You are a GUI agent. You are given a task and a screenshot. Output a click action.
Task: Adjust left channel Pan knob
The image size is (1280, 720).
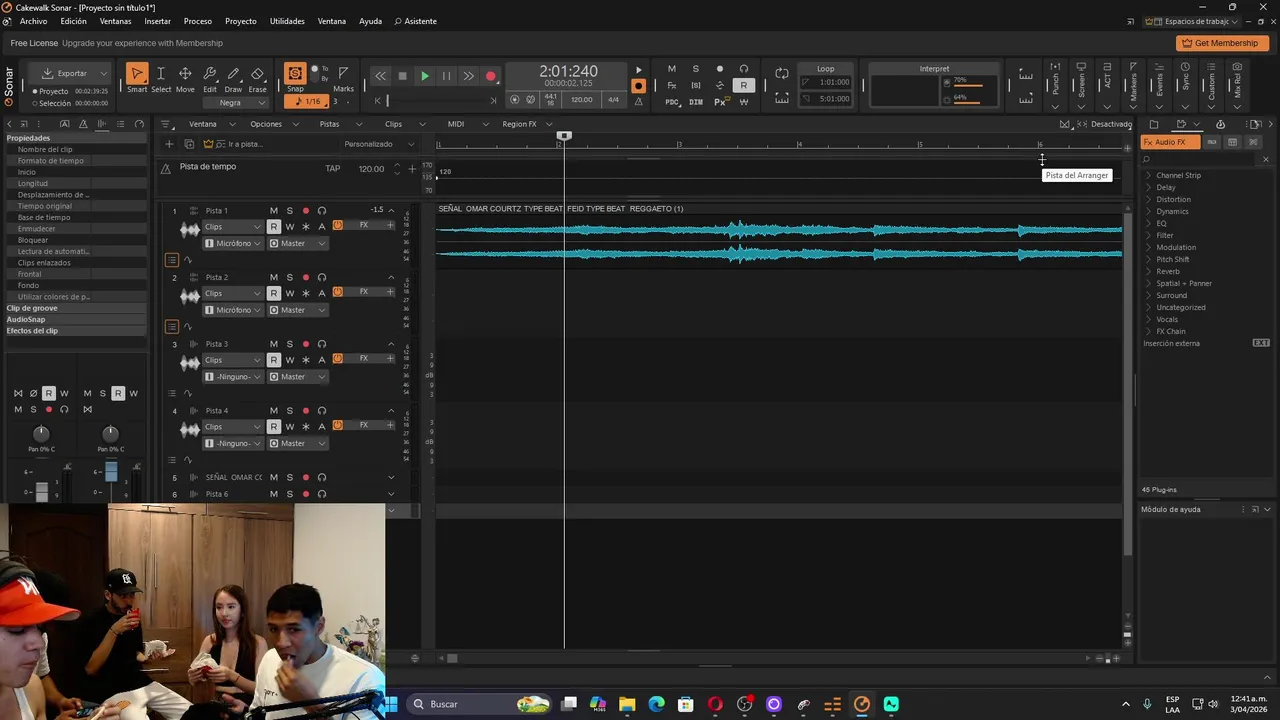pos(41,433)
